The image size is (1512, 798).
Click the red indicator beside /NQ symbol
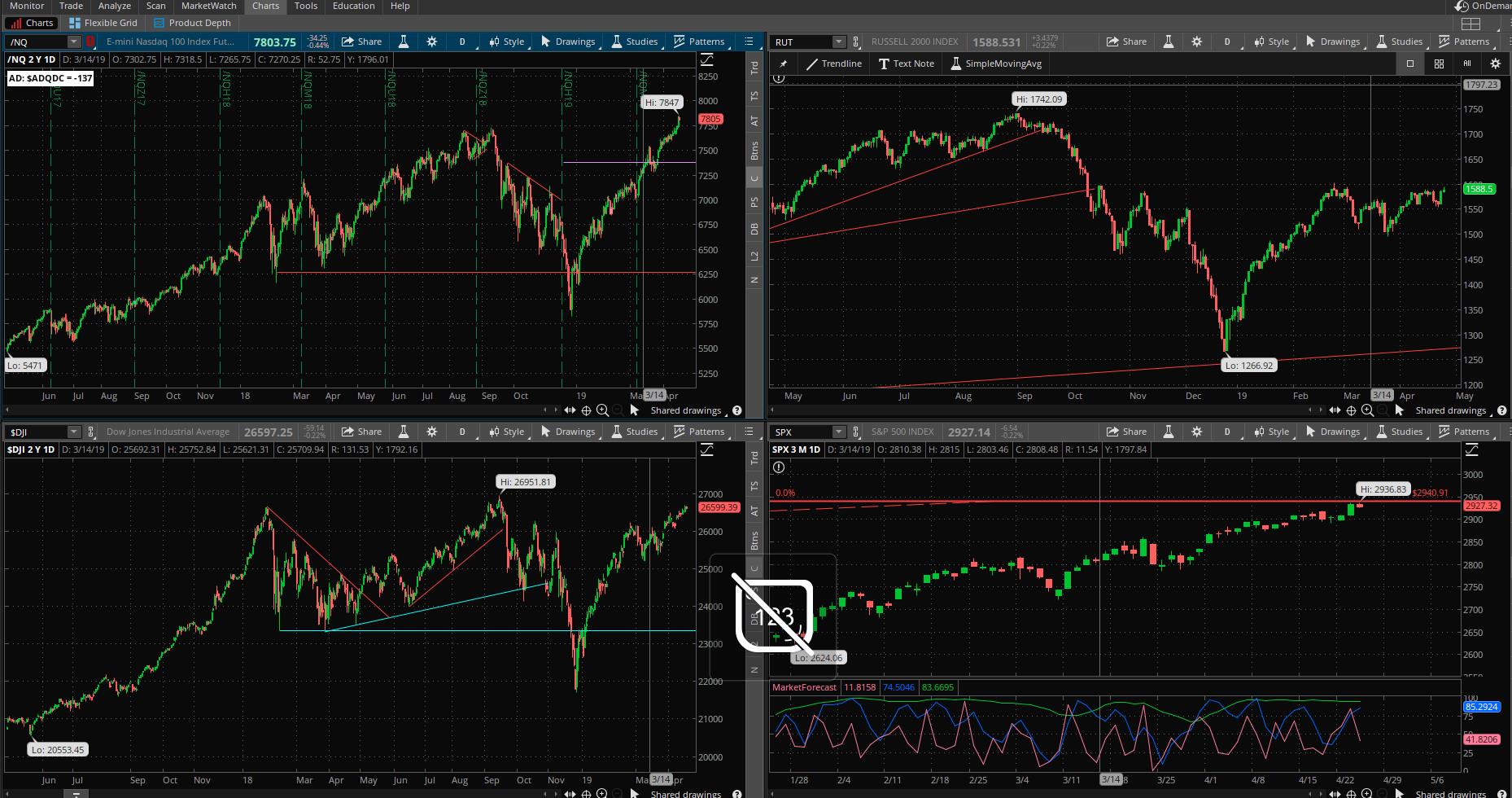tap(90, 42)
